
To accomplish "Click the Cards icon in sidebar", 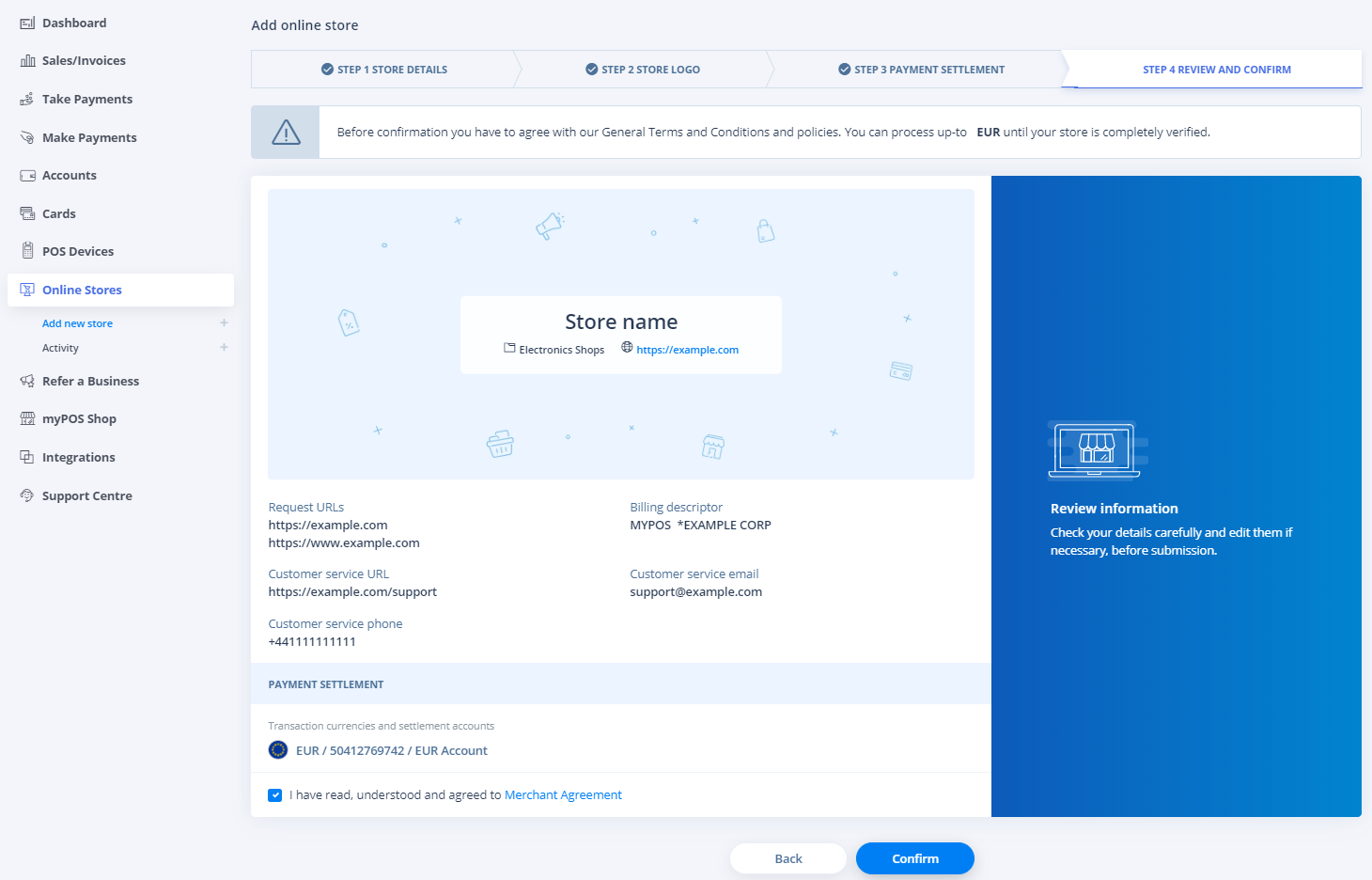I will [x=27, y=213].
